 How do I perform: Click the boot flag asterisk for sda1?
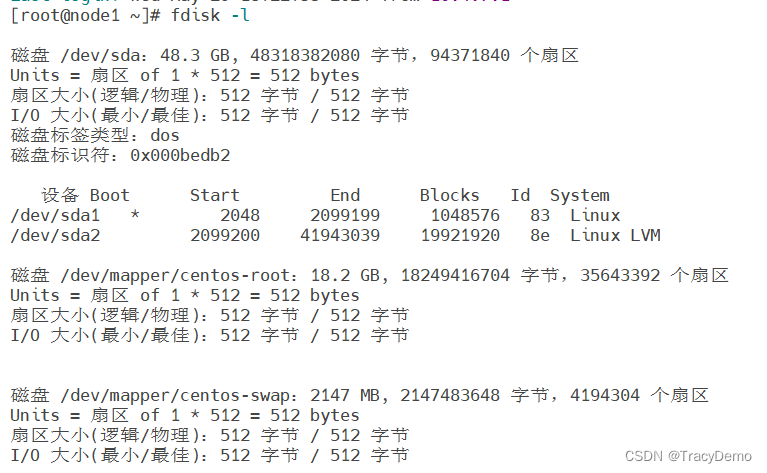pyautogui.click(x=135, y=215)
